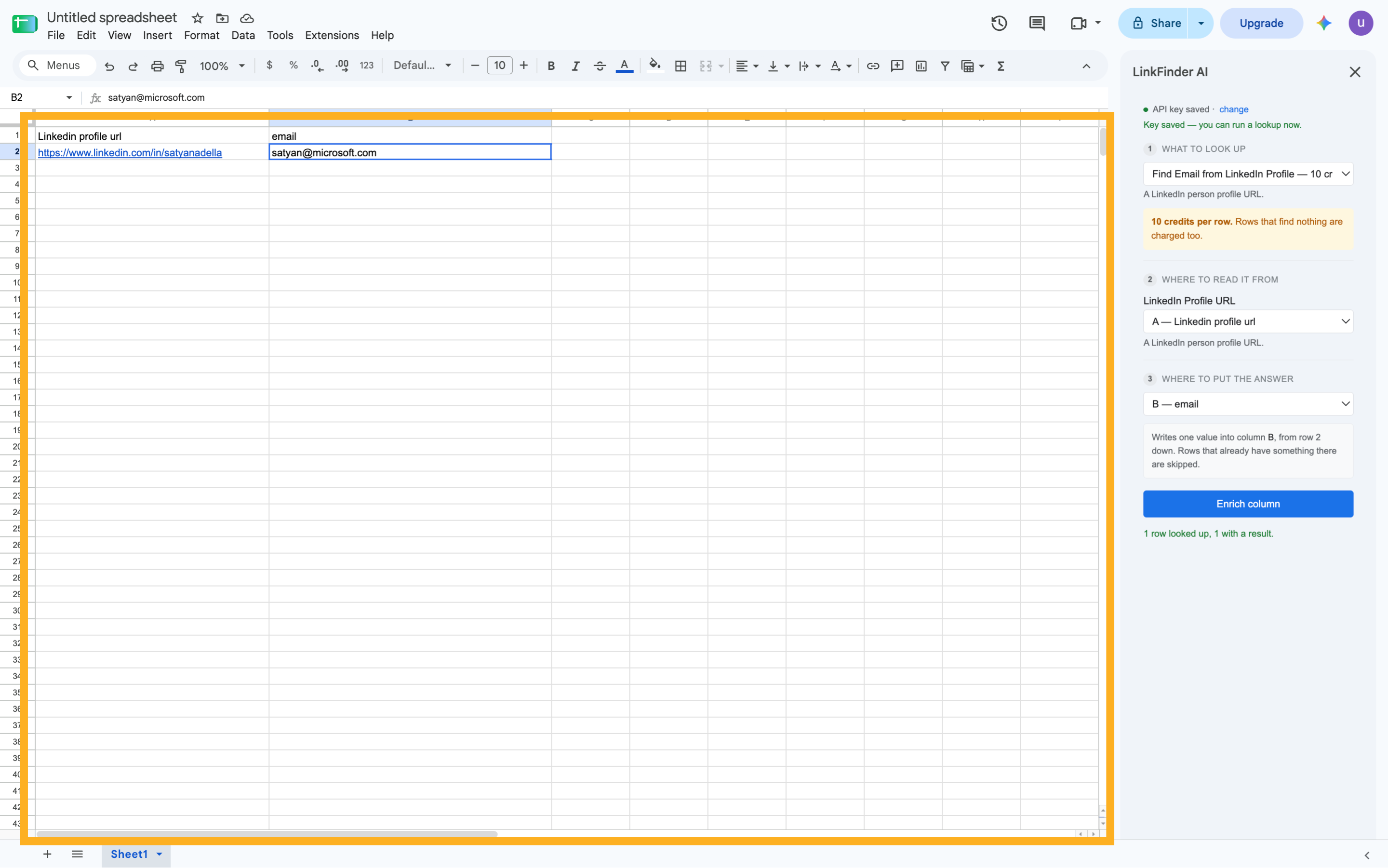1388x868 pixels.
Task: Open version history clock icon
Action: click(x=999, y=23)
